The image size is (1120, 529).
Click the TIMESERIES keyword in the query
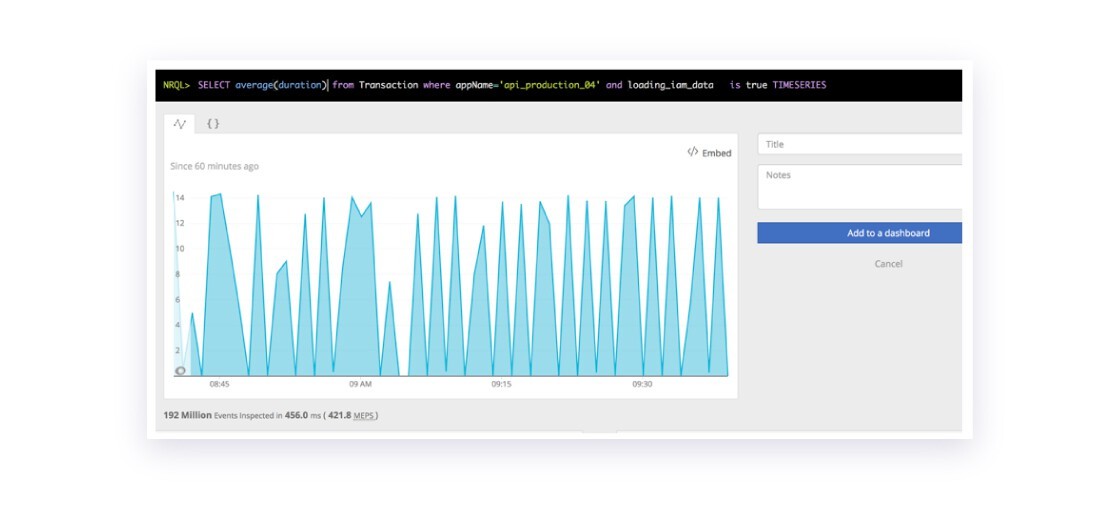pyautogui.click(x=799, y=85)
